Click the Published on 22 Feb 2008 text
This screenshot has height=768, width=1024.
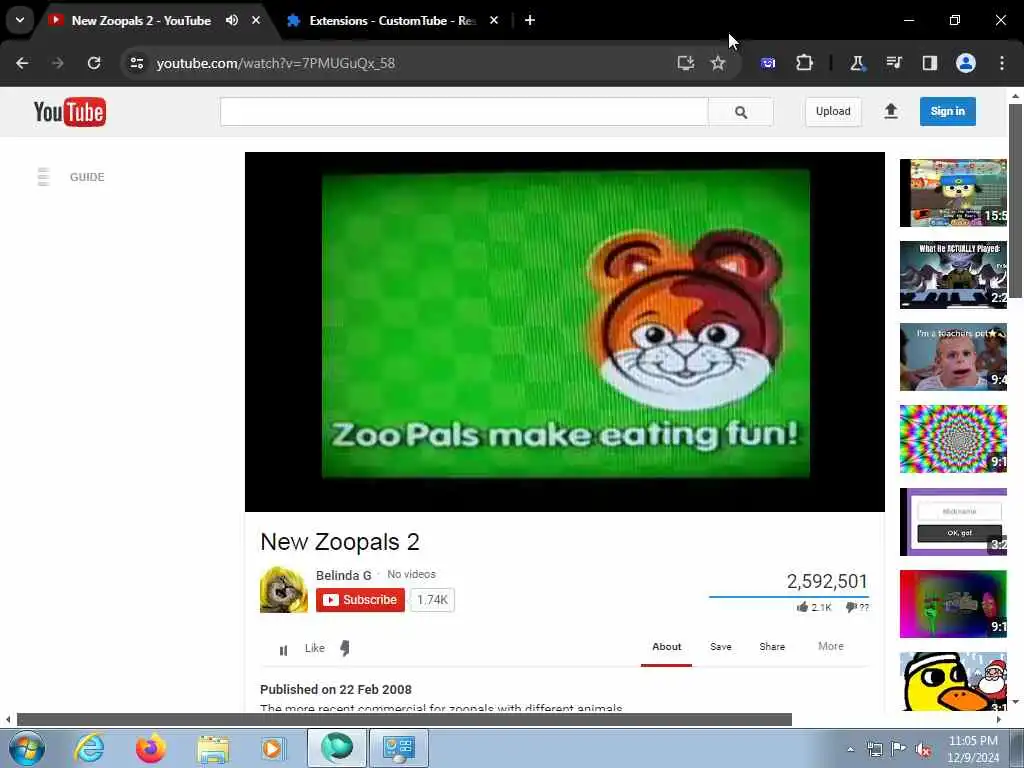tap(336, 690)
